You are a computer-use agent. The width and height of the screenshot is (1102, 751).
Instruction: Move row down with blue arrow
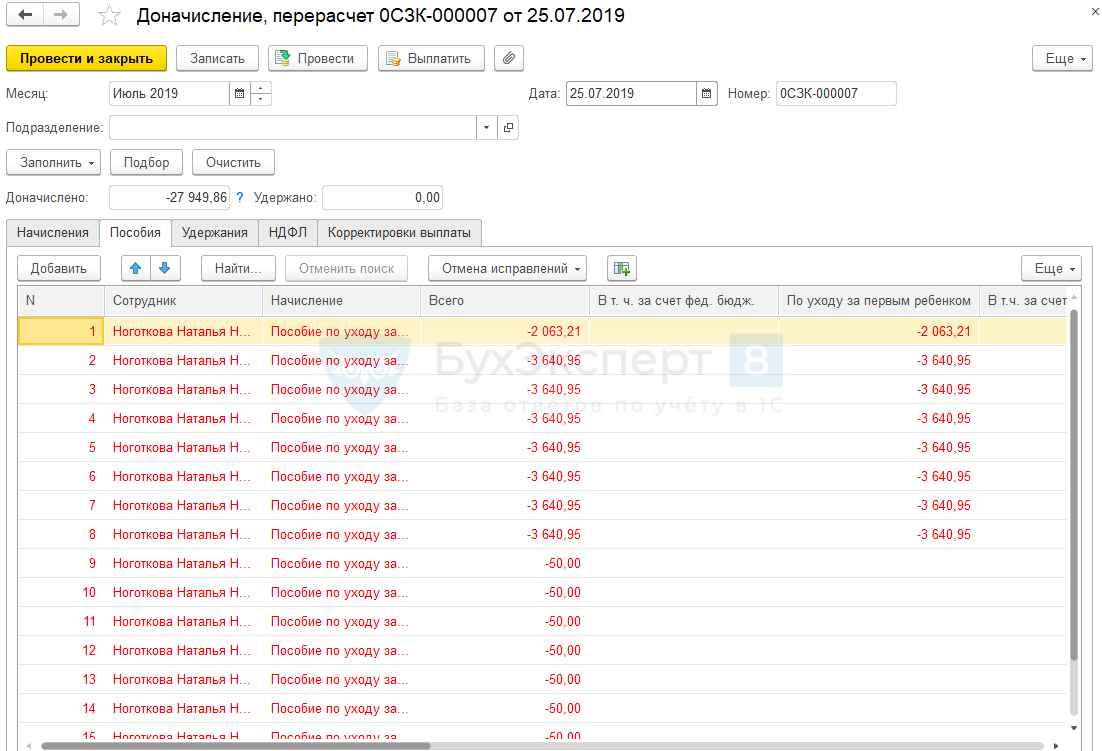coord(165,268)
